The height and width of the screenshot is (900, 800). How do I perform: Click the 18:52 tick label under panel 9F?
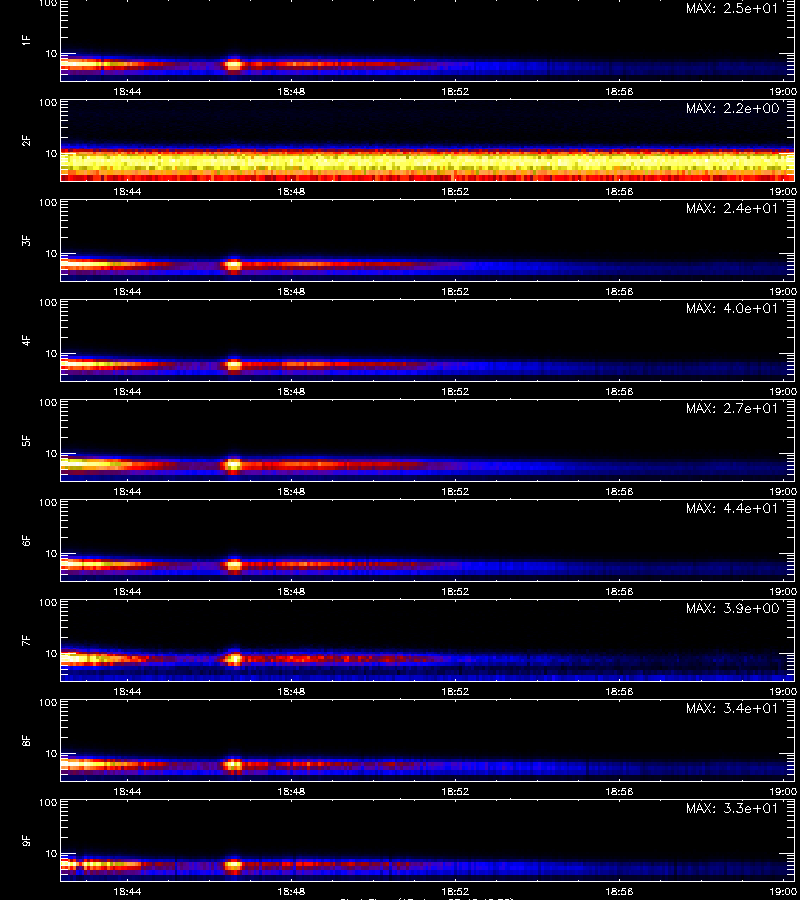[x=455, y=891]
